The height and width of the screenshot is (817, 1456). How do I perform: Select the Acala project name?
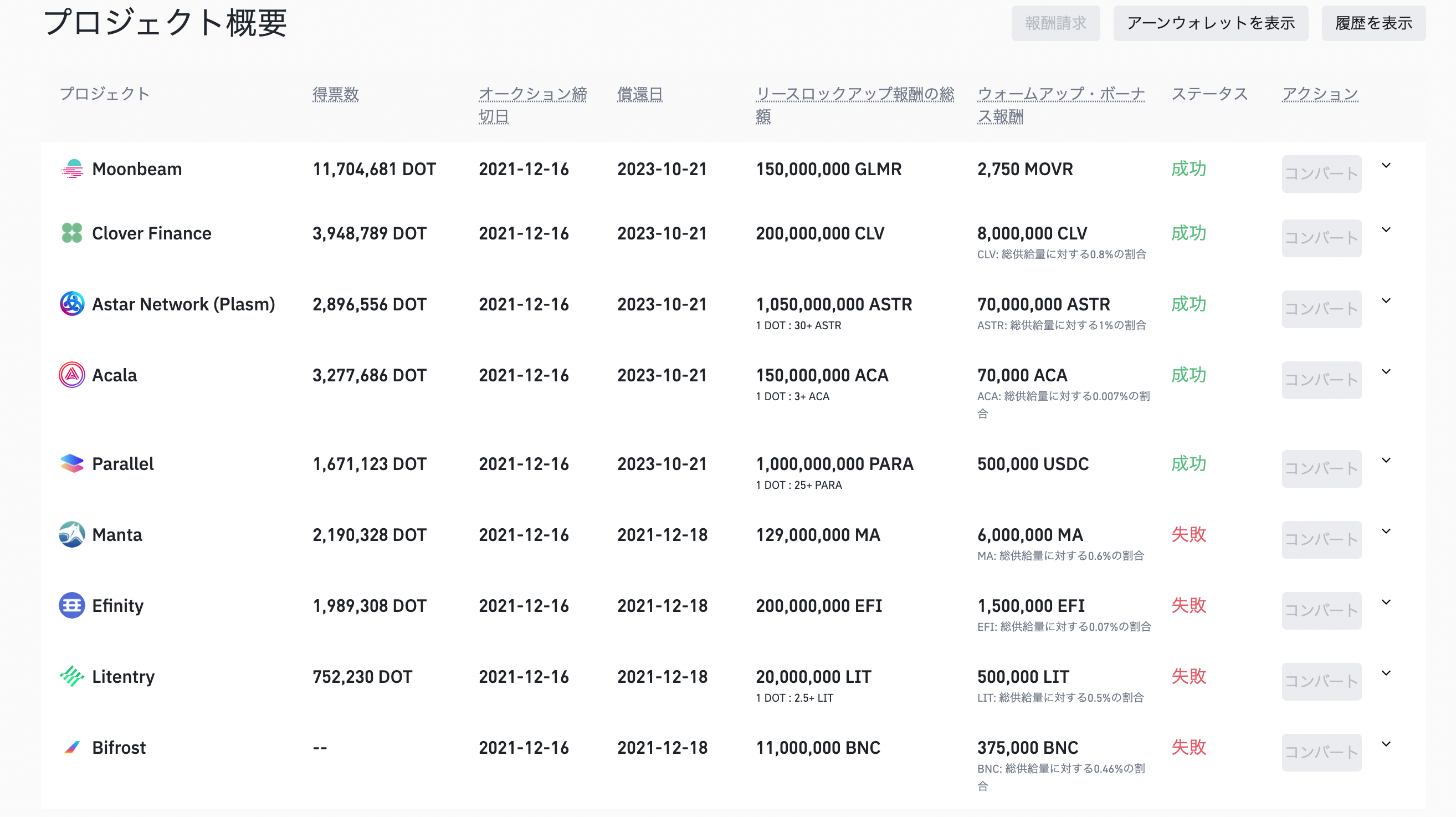click(x=114, y=375)
